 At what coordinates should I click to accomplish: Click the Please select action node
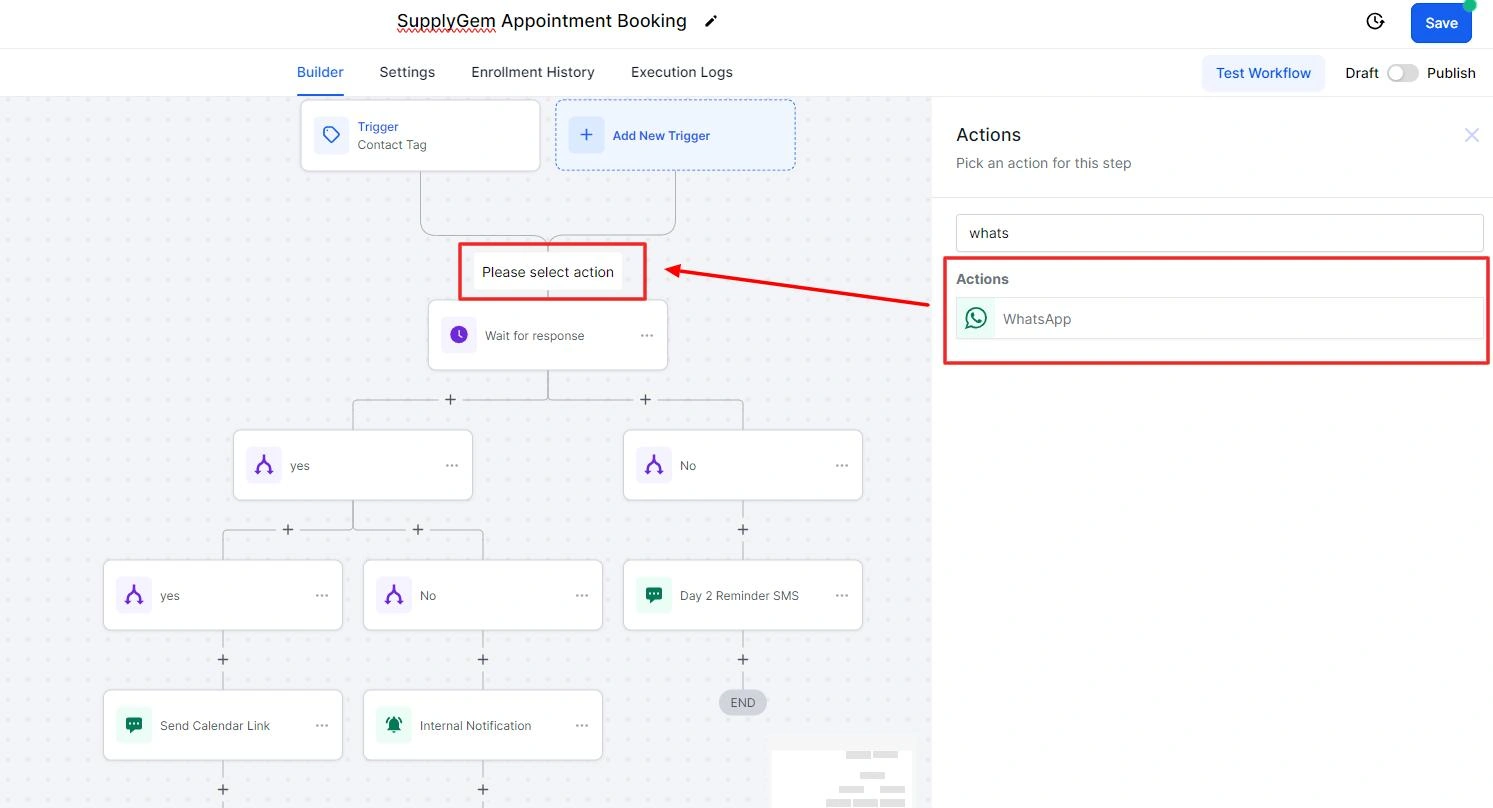click(548, 272)
